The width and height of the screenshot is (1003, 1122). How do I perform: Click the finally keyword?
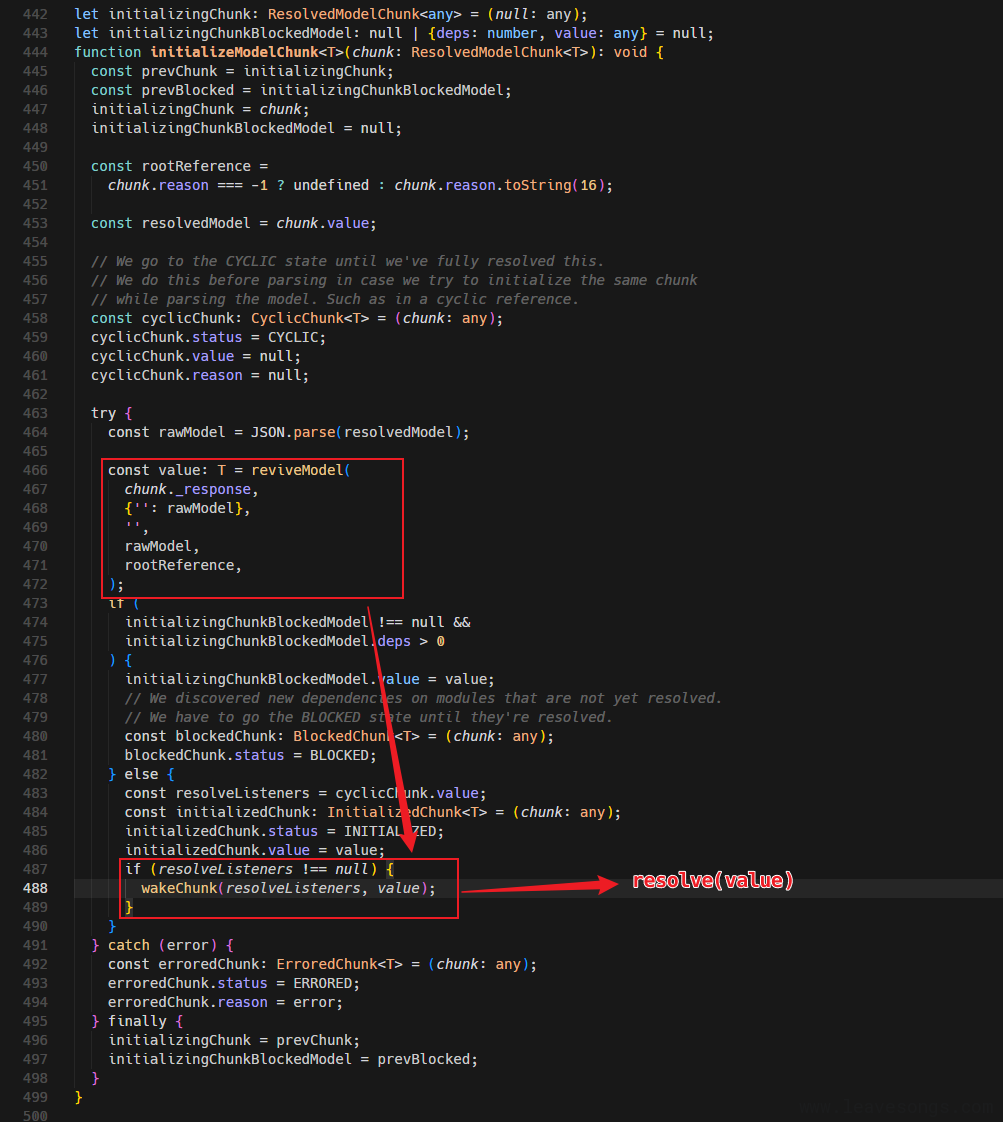(136, 1021)
